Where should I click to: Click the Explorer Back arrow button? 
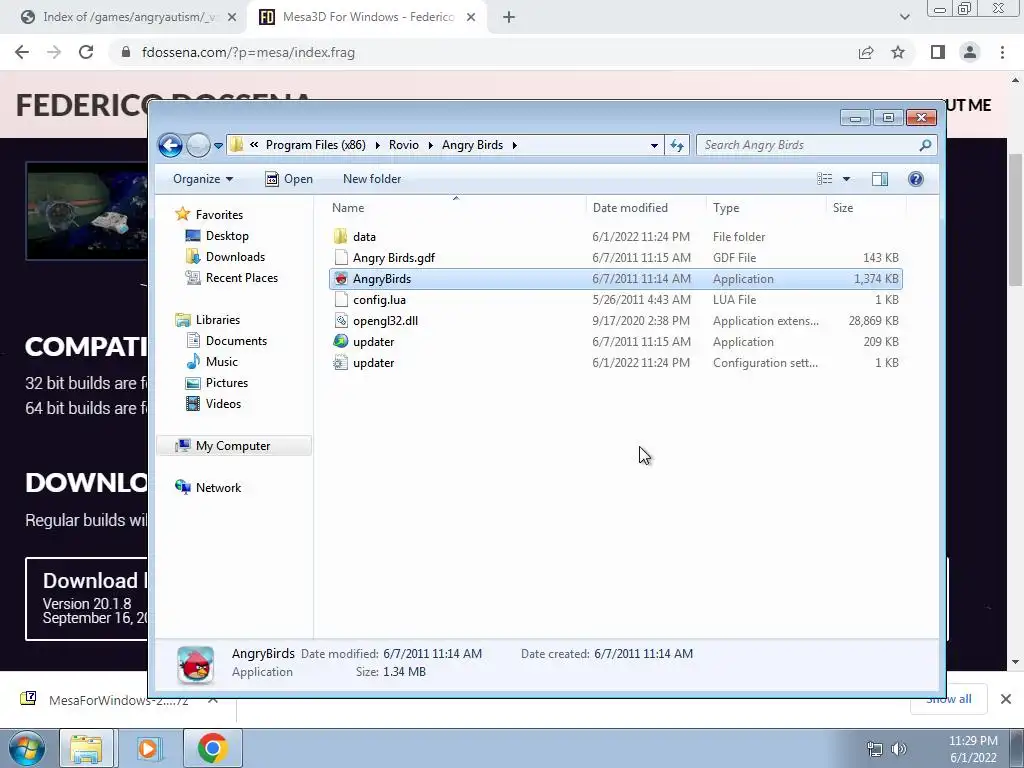pyautogui.click(x=170, y=145)
